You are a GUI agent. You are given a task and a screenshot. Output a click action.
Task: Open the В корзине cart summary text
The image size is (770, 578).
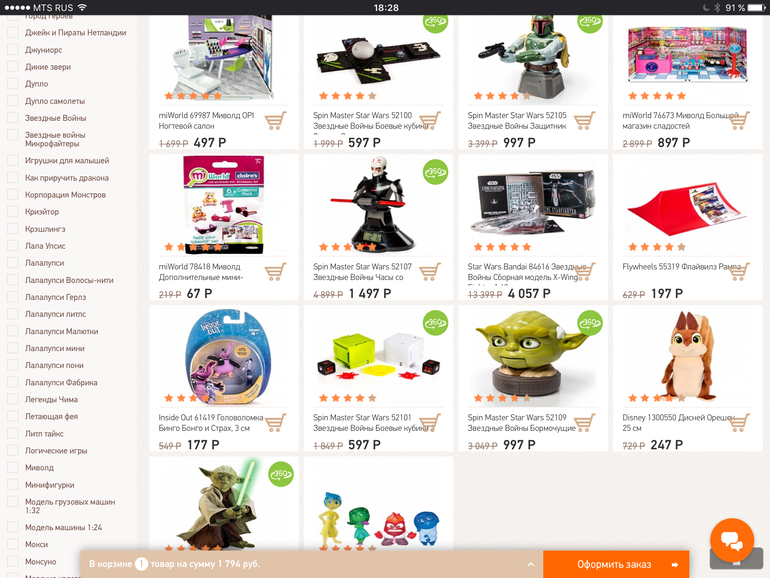(x=174, y=564)
